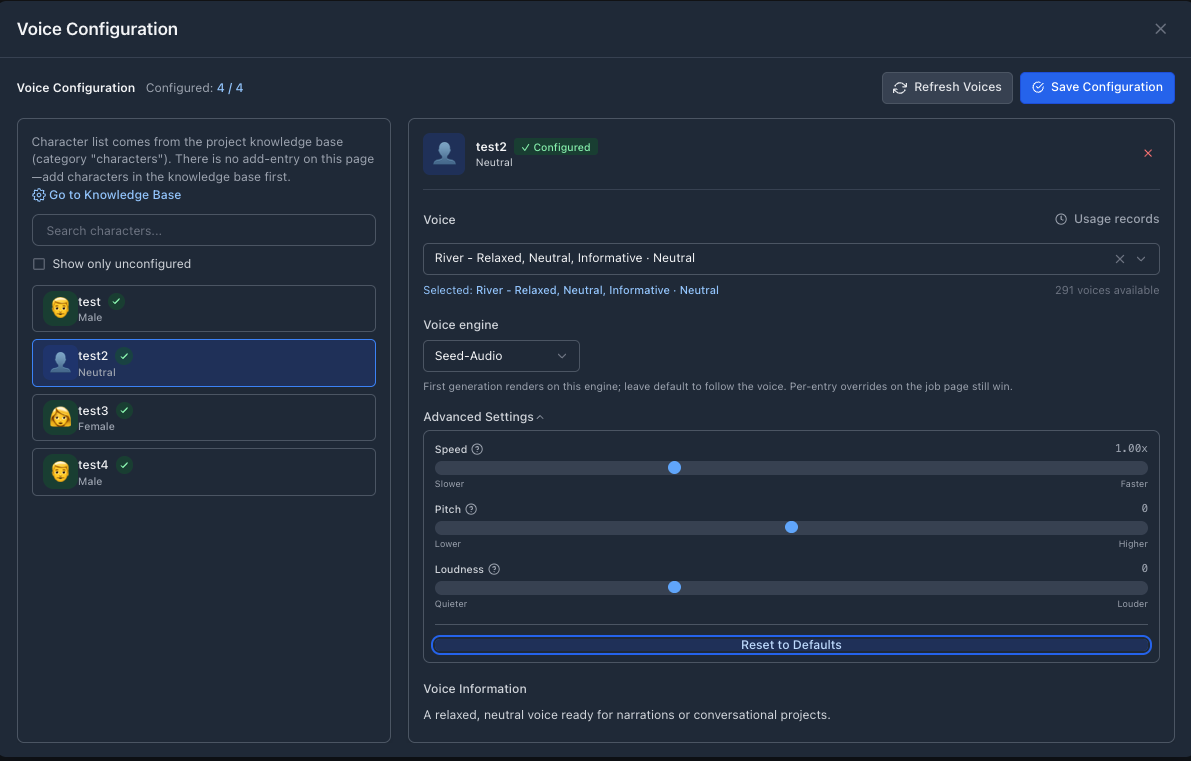
Task: Select the test2 character avatar in list
Action: coord(60,362)
